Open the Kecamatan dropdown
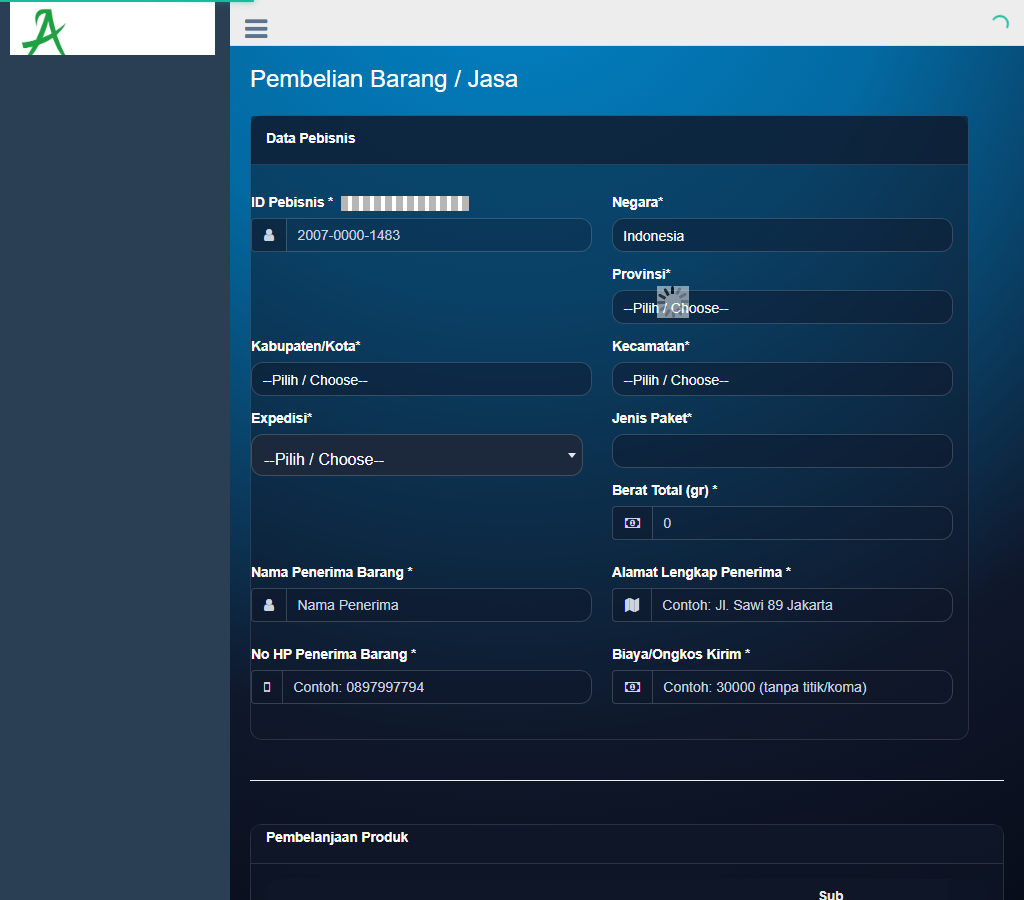The height and width of the screenshot is (900, 1024). [x=782, y=379]
